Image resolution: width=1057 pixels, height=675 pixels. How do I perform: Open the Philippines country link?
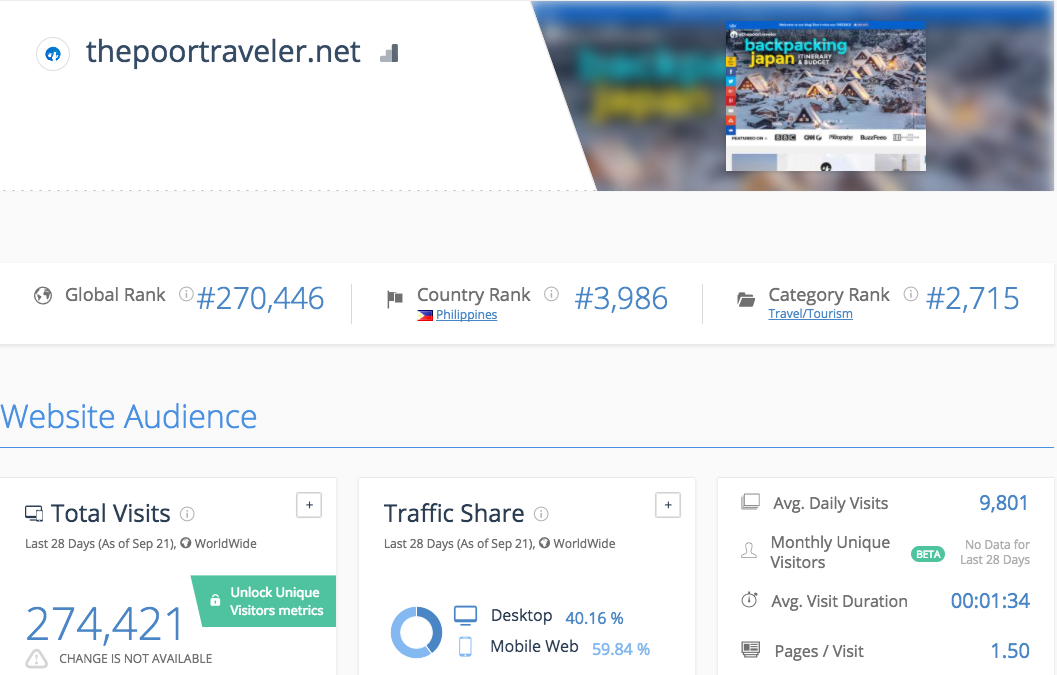click(466, 315)
